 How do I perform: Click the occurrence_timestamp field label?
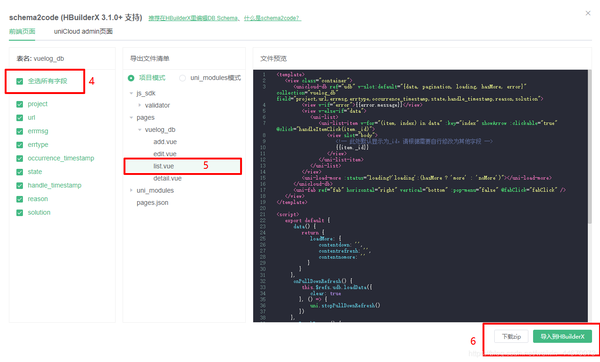click(61, 158)
